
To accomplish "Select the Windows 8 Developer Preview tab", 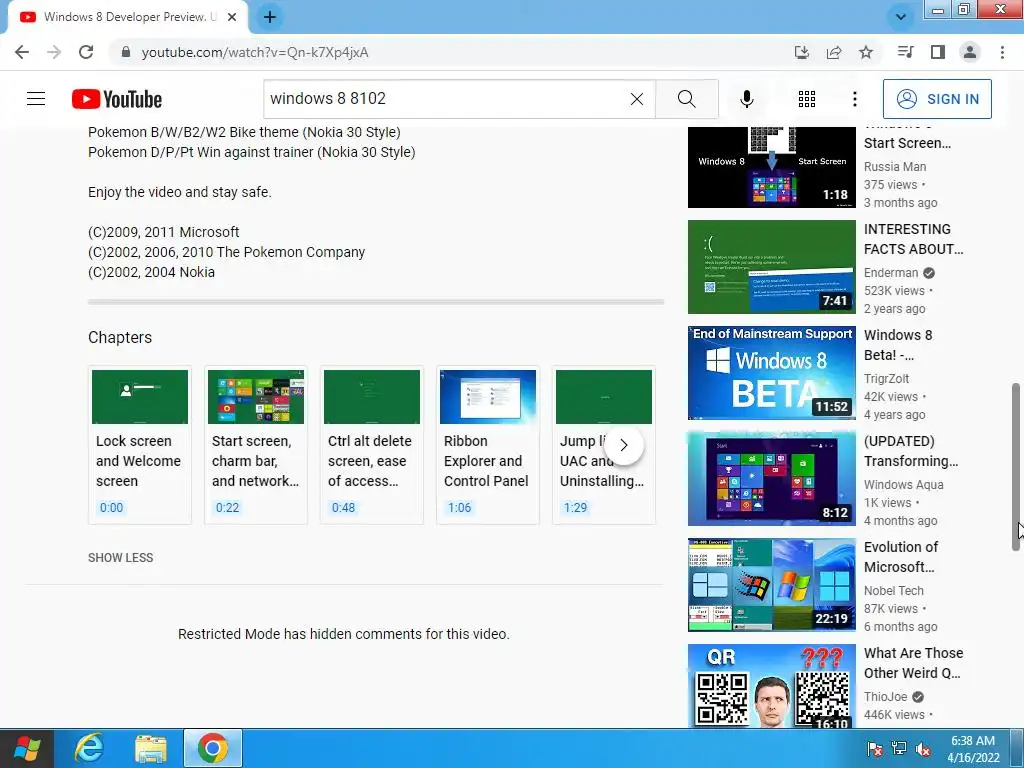I will (127, 17).
